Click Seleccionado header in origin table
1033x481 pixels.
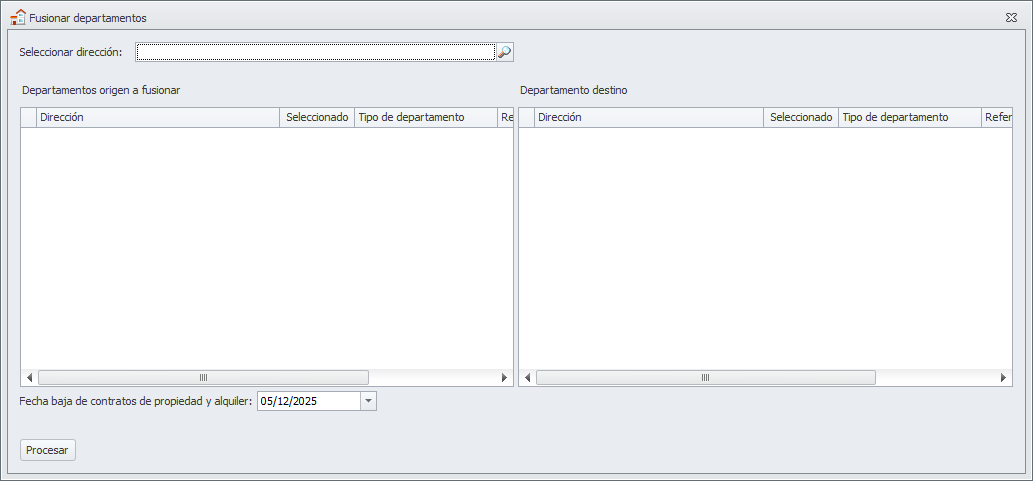(318, 117)
